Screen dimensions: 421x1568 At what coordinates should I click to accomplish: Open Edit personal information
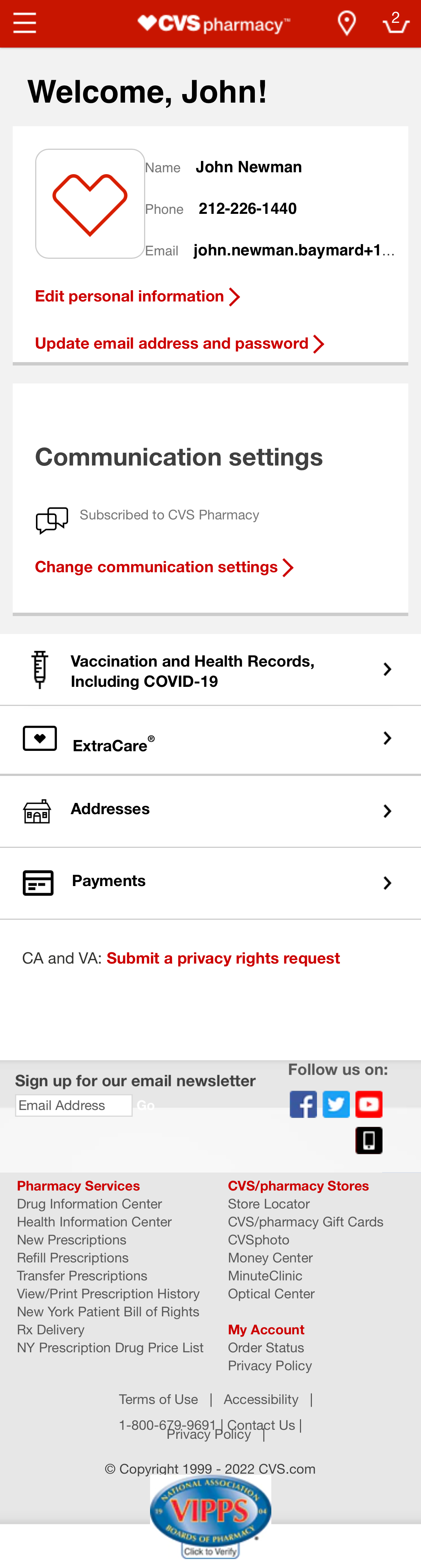pos(129,296)
